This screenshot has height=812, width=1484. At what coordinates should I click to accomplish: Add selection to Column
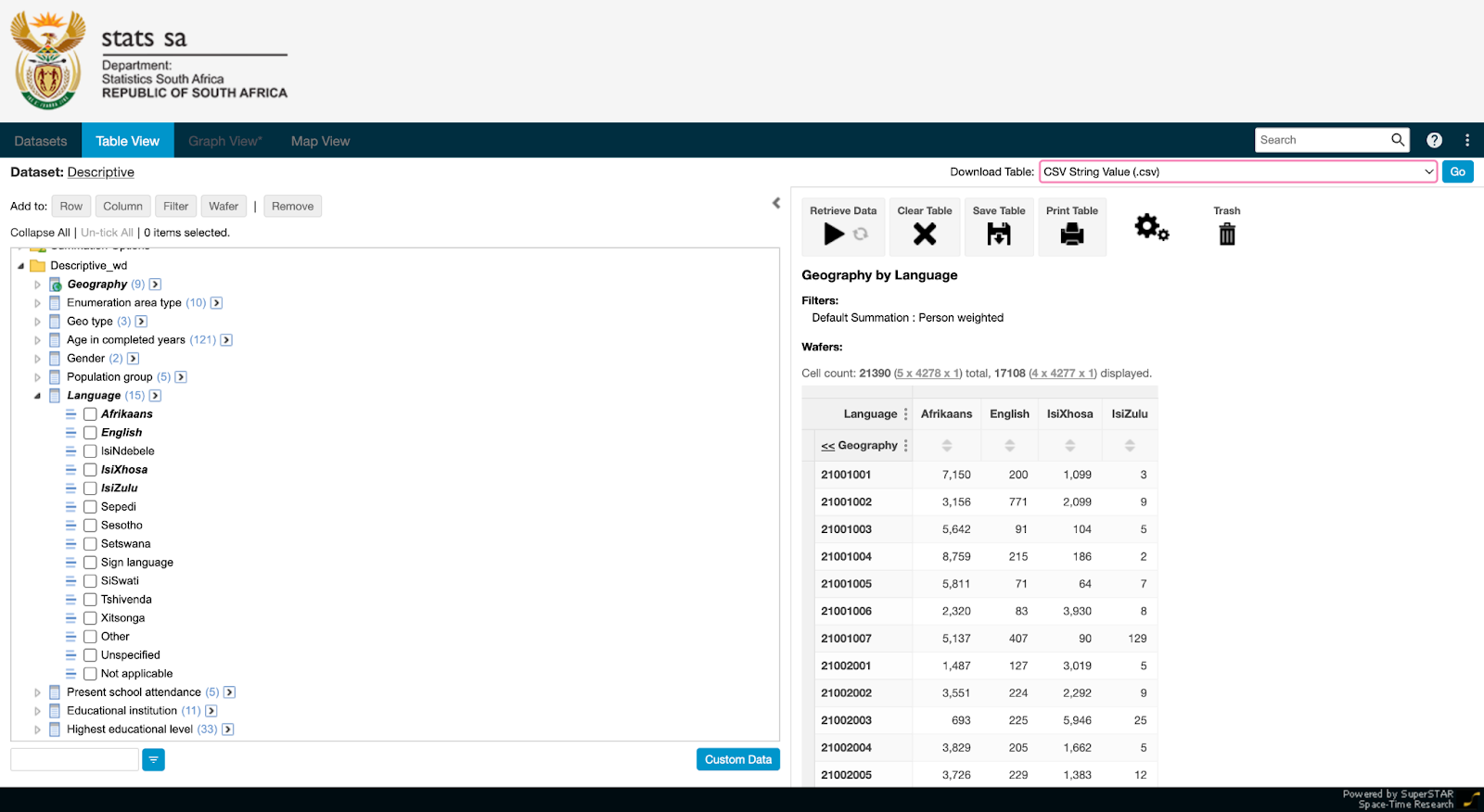click(x=122, y=206)
